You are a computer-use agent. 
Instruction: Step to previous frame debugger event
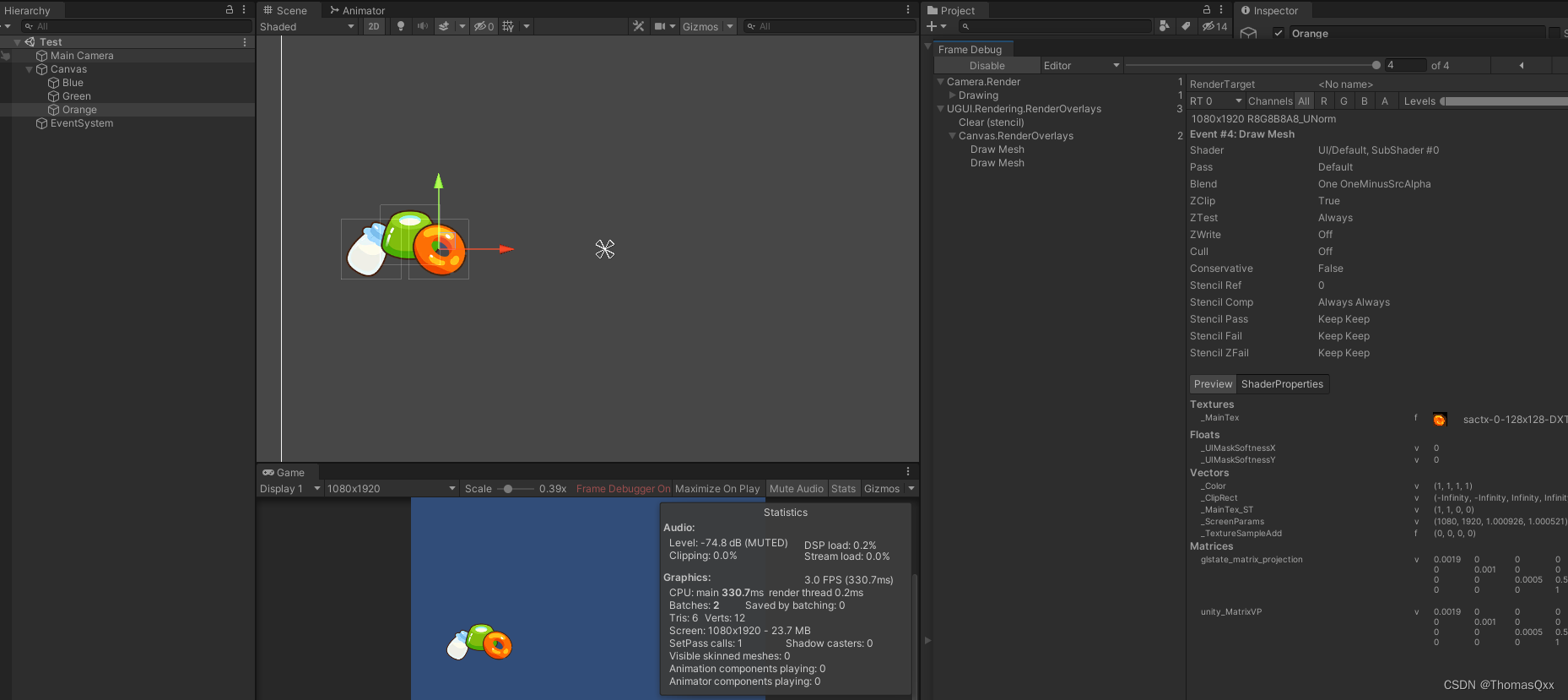(x=1522, y=65)
